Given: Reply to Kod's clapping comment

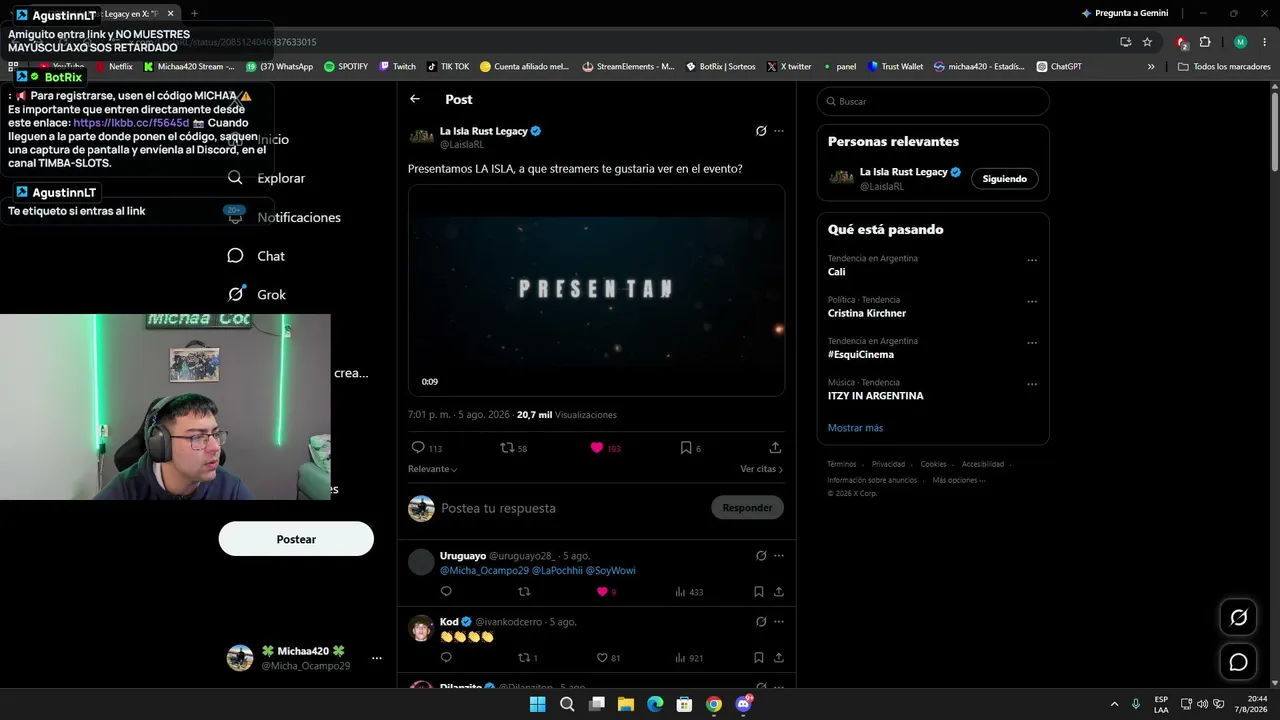Looking at the screenshot, I should click(446, 658).
